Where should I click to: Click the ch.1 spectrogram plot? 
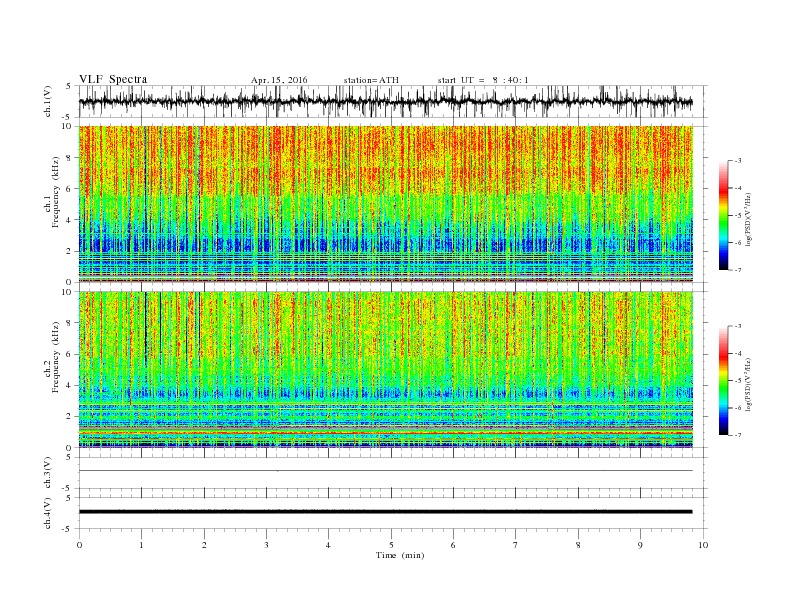(385, 204)
